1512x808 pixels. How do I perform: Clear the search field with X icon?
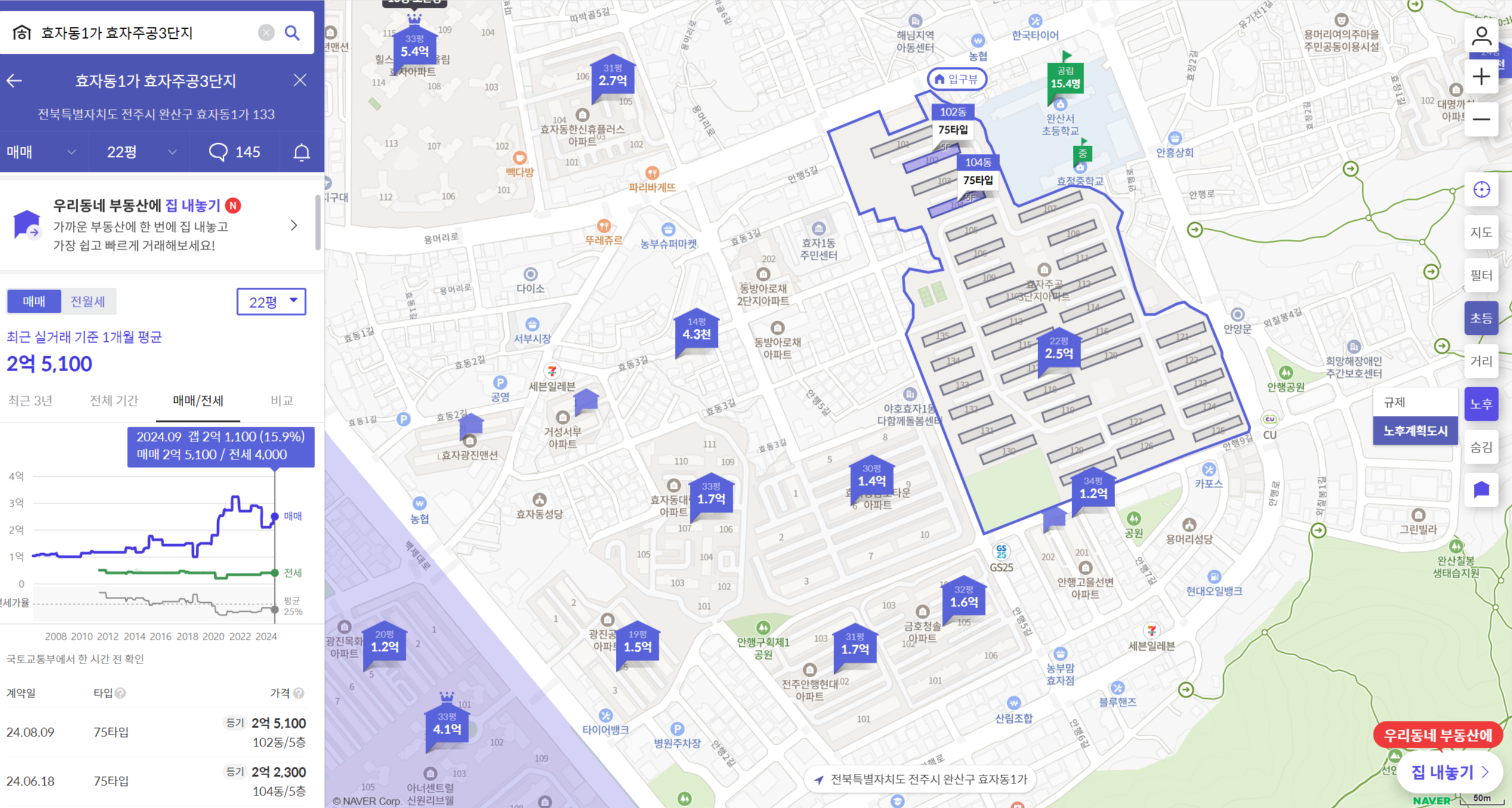[x=266, y=33]
